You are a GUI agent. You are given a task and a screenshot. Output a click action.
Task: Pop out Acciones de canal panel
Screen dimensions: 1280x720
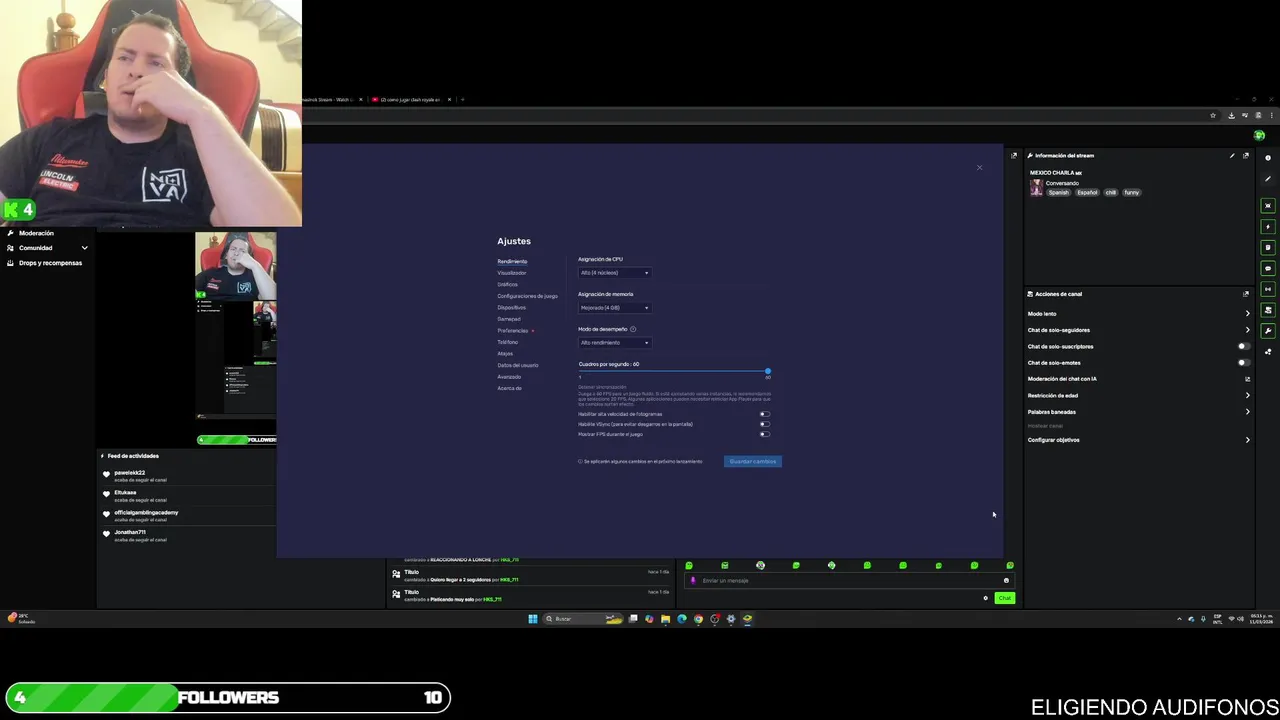coord(1246,294)
